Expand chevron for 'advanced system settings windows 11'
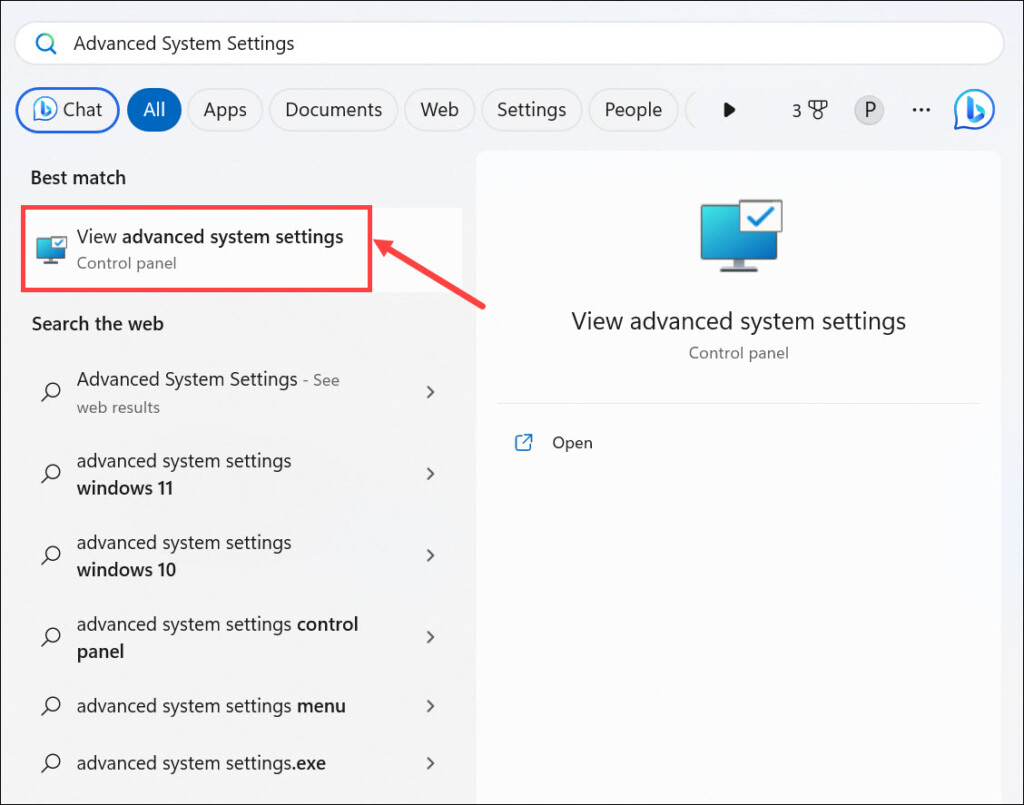Image resolution: width=1024 pixels, height=805 pixels. coord(431,474)
